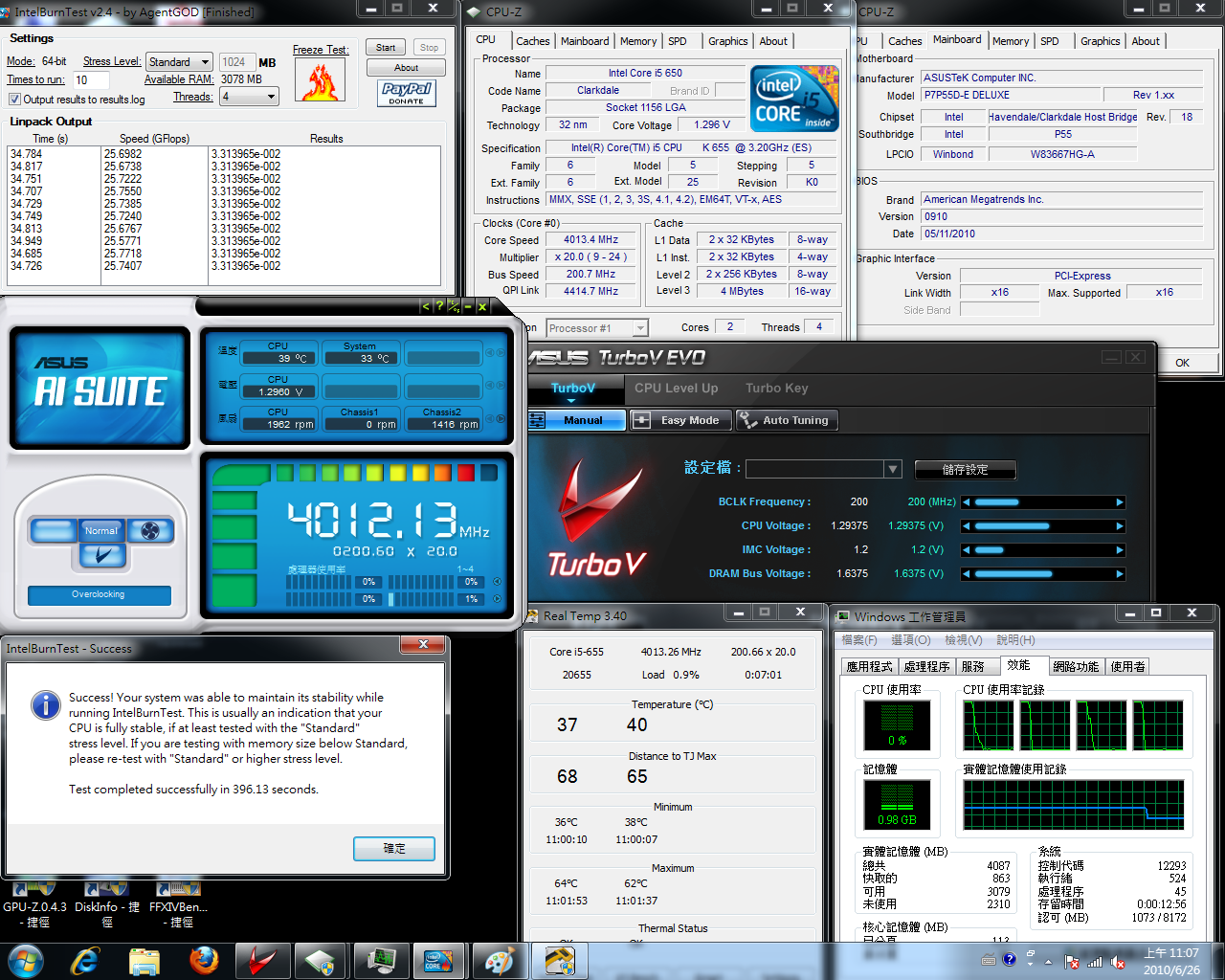The width and height of the screenshot is (1225, 980).
Task: Click the DRAM Bus Voltage slider bar
Action: 1043,574
